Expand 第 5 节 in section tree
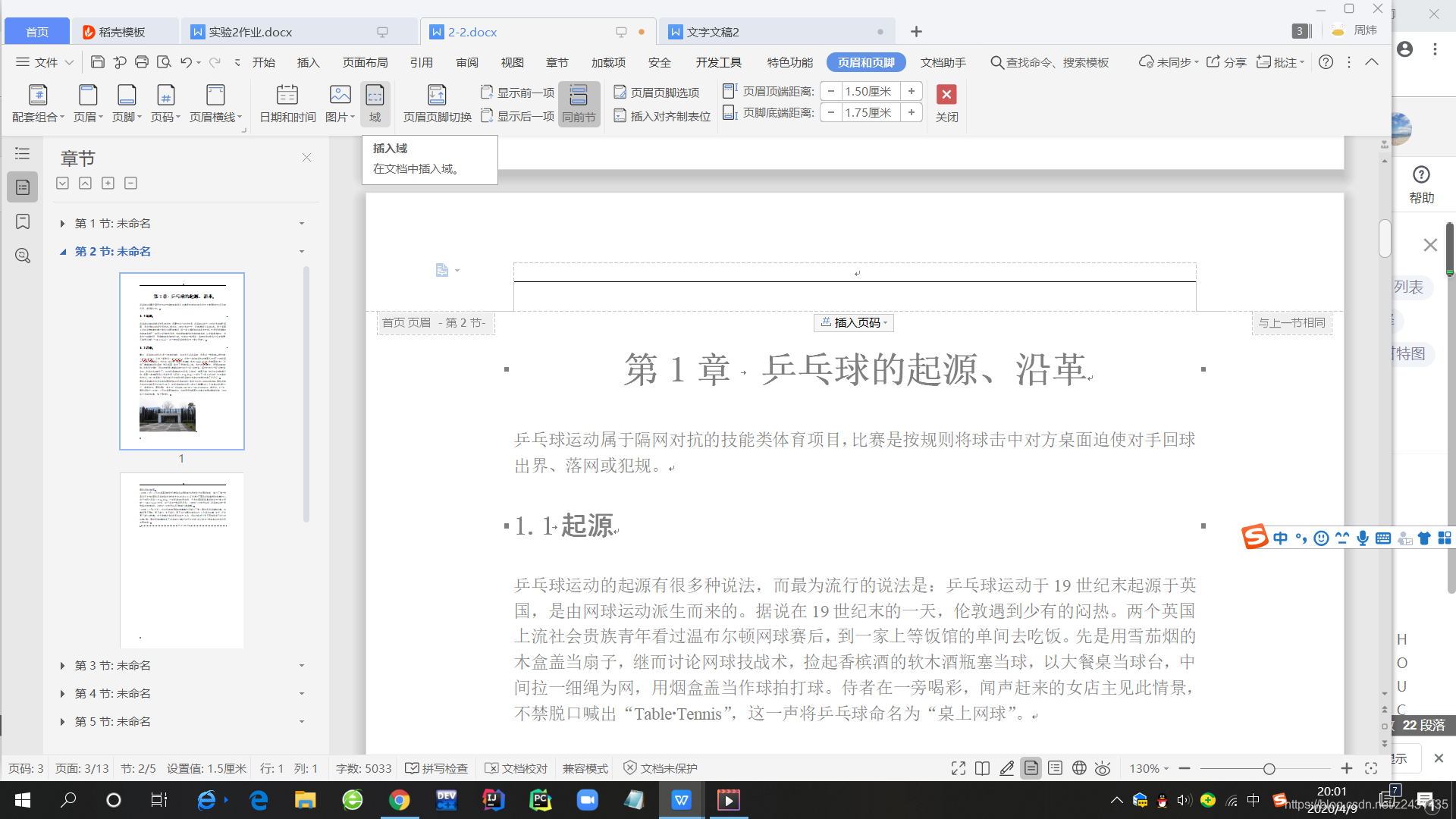The width and height of the screenshot is (1456, 819). 62,722
